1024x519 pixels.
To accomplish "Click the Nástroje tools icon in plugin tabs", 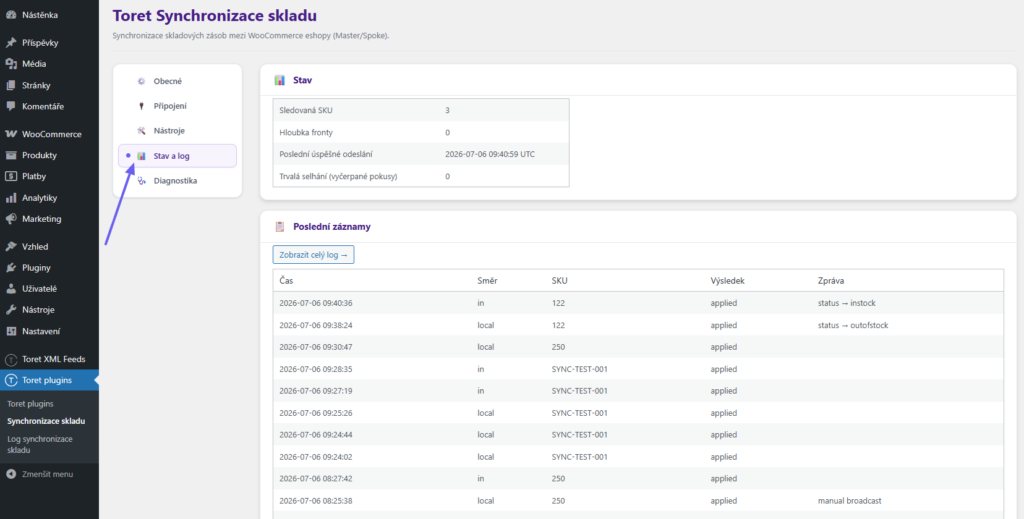I will (140, 131).
